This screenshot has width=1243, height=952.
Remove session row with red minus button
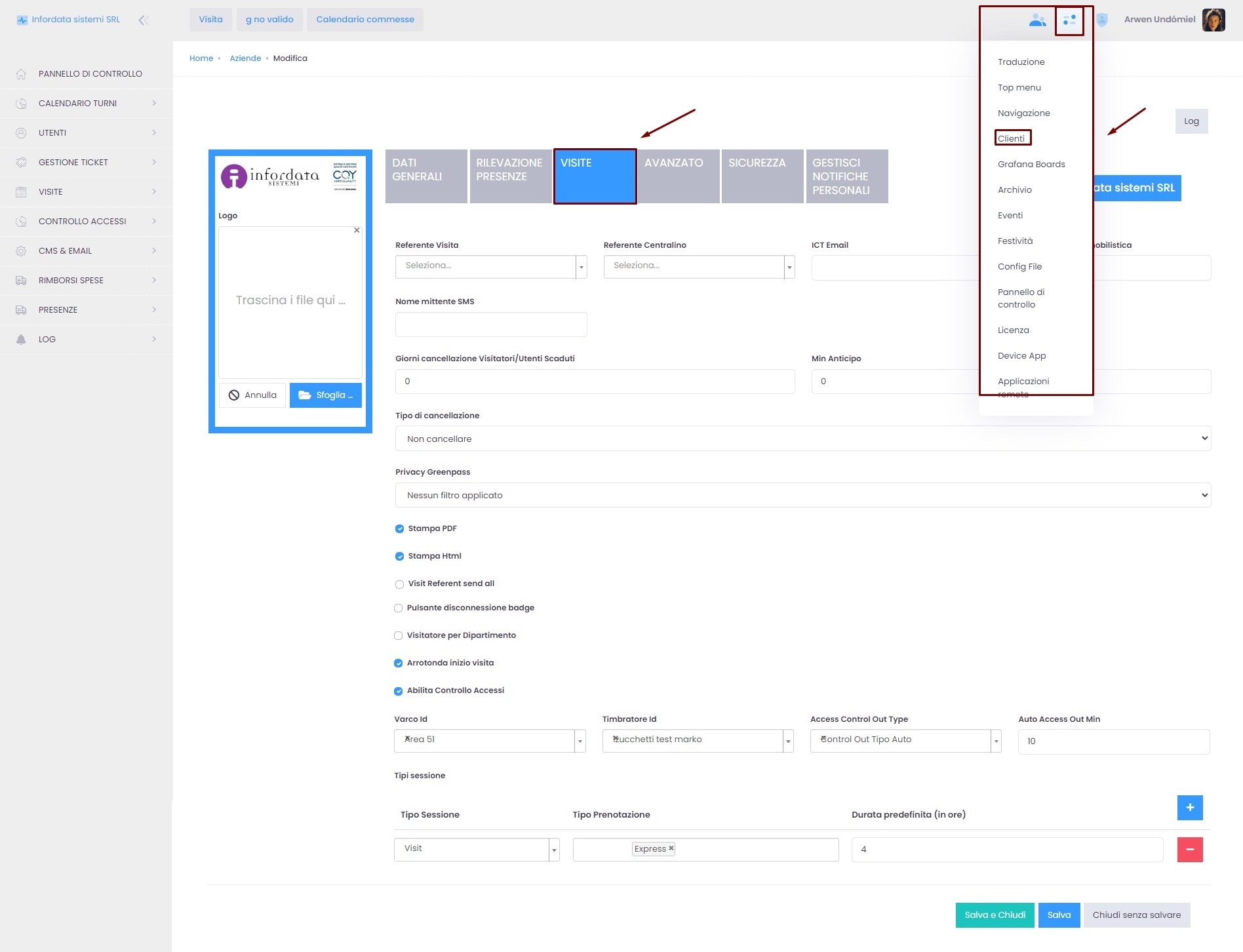tap(1189, 850)
